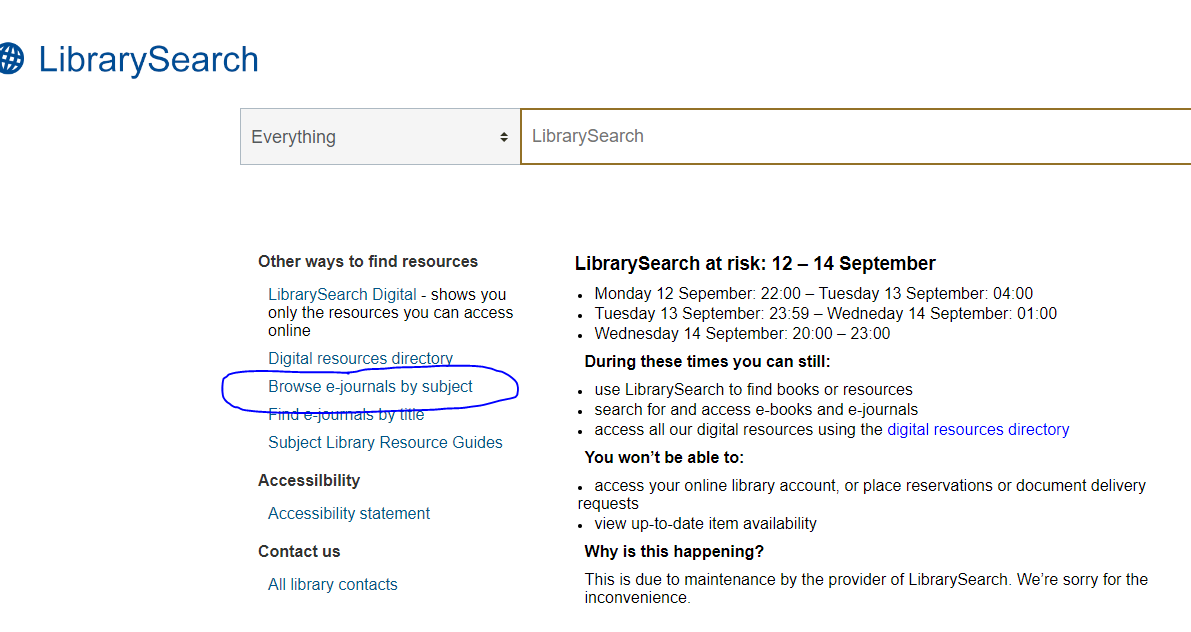This screenshot has width=1191, height=632.
Task: Click the up-down arrows on the Everything selector
Action: pyautogui.click(x=504, y=137)
